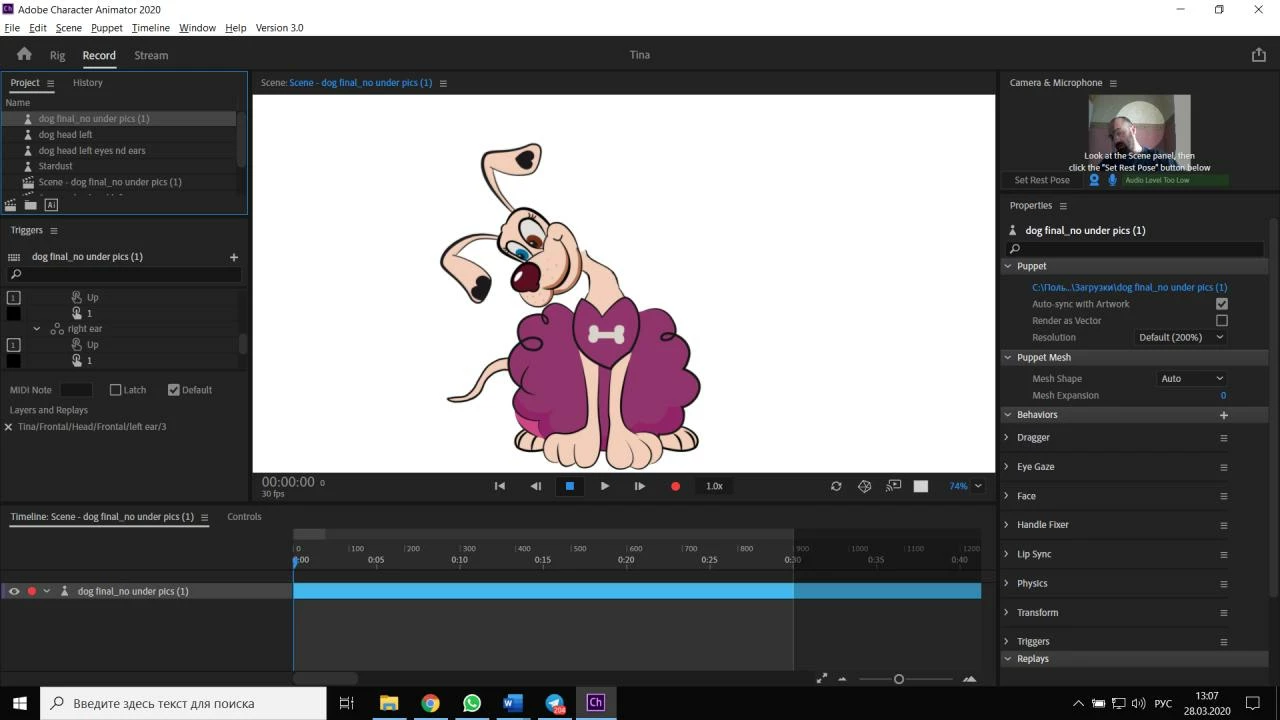Image resolution: width=1280 pixels, height=720 pixels.
Task: Click the Set Rest Pose button
Action: click(x=1042, y=180)
